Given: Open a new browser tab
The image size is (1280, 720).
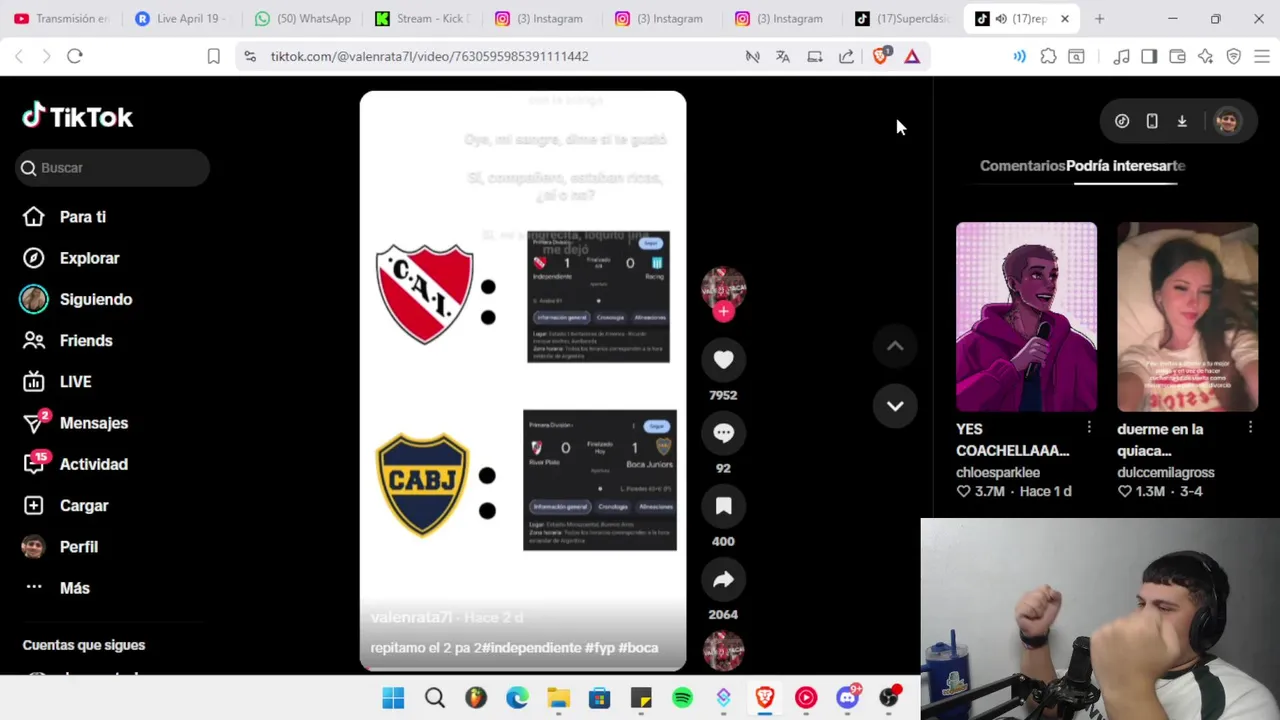Looking at the screenshot, I should point(1099,18).
